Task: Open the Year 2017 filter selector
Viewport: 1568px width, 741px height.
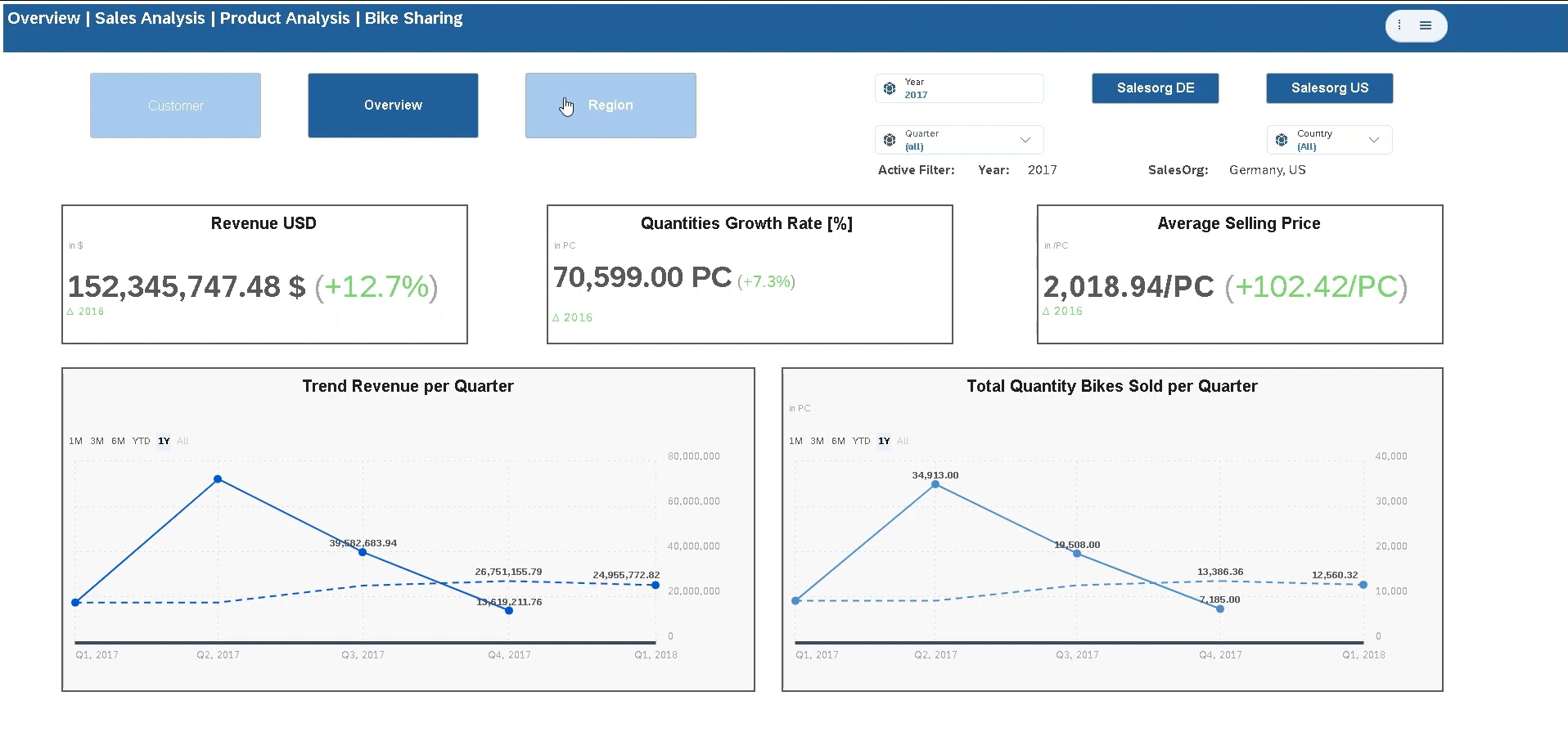Action: pyautogui.click(x=959, y=88)
